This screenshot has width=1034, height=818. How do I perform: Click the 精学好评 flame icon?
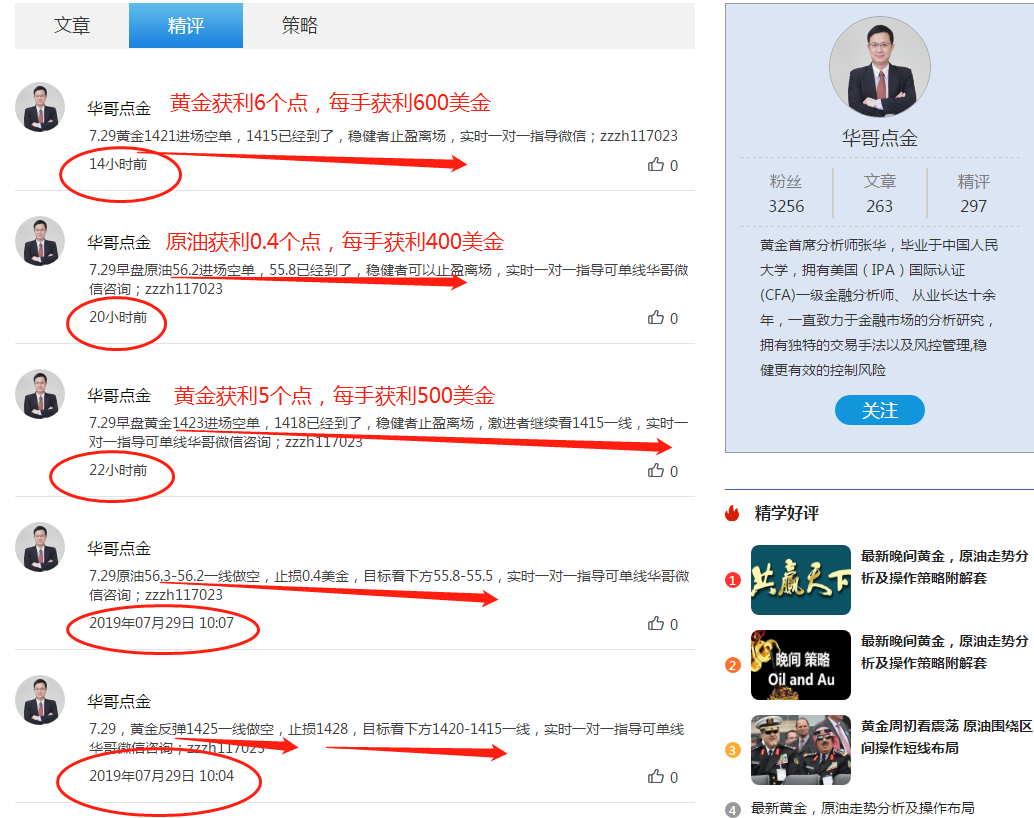(733, 513)
